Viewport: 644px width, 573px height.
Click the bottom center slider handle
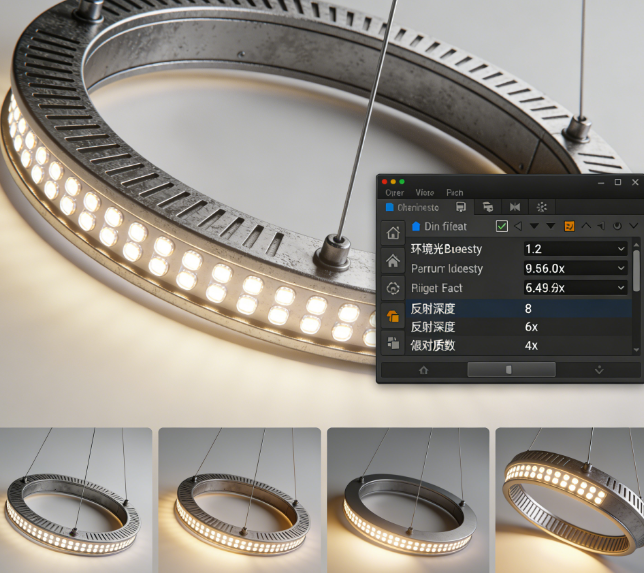click(x=509, y=369)
